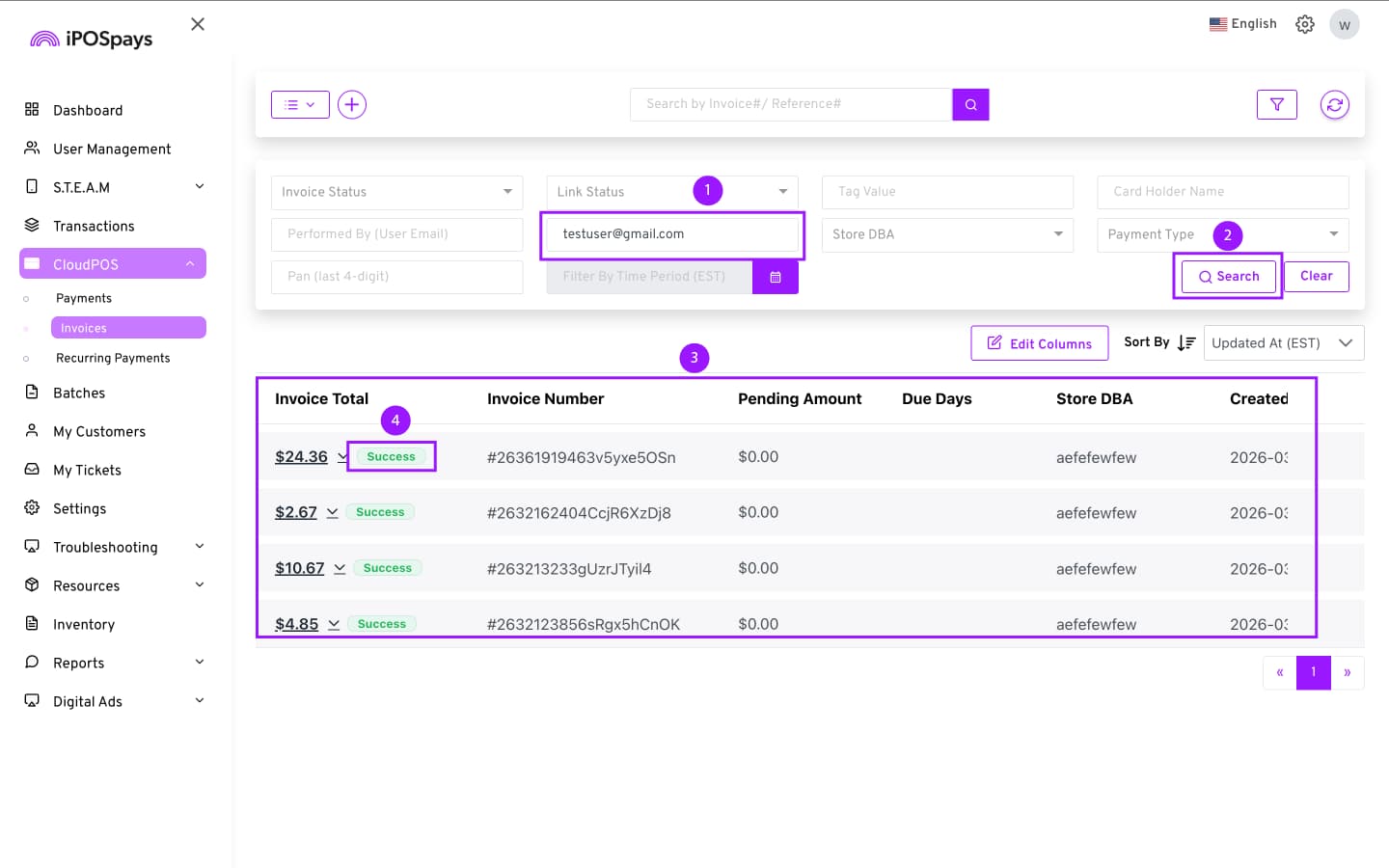
Task: Click the refresh icon in top toolbar
Action: (x=1334, y=104)
